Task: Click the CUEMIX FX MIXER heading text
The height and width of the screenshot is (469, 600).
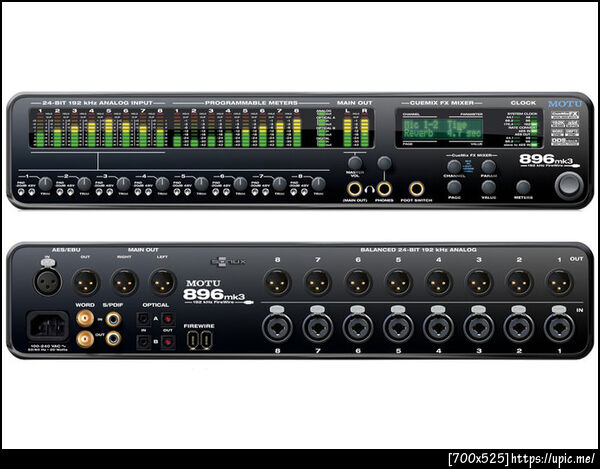Action: 442,103
